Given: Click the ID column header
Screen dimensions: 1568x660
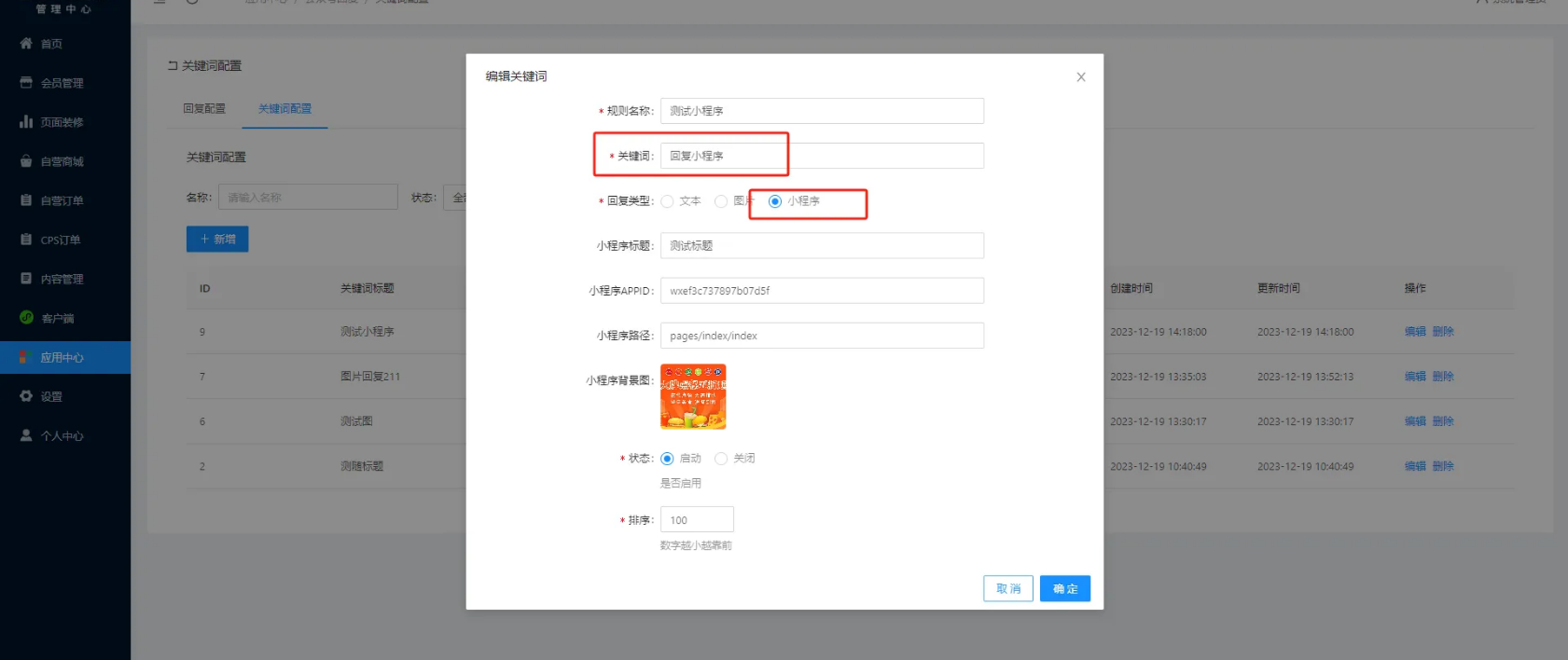Looking at the screenshot, I should pos(204,289).
